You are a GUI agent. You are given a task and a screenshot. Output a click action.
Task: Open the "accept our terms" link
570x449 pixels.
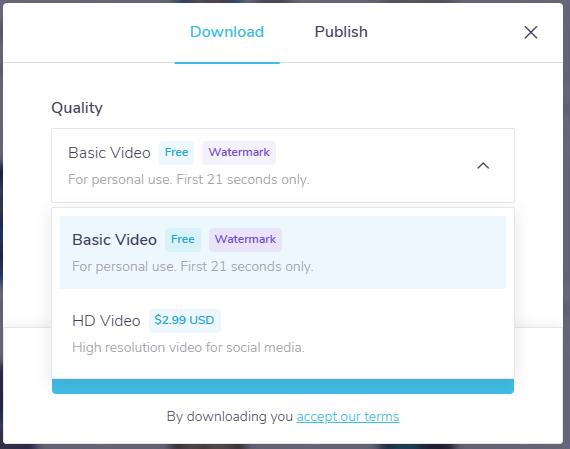348,417
